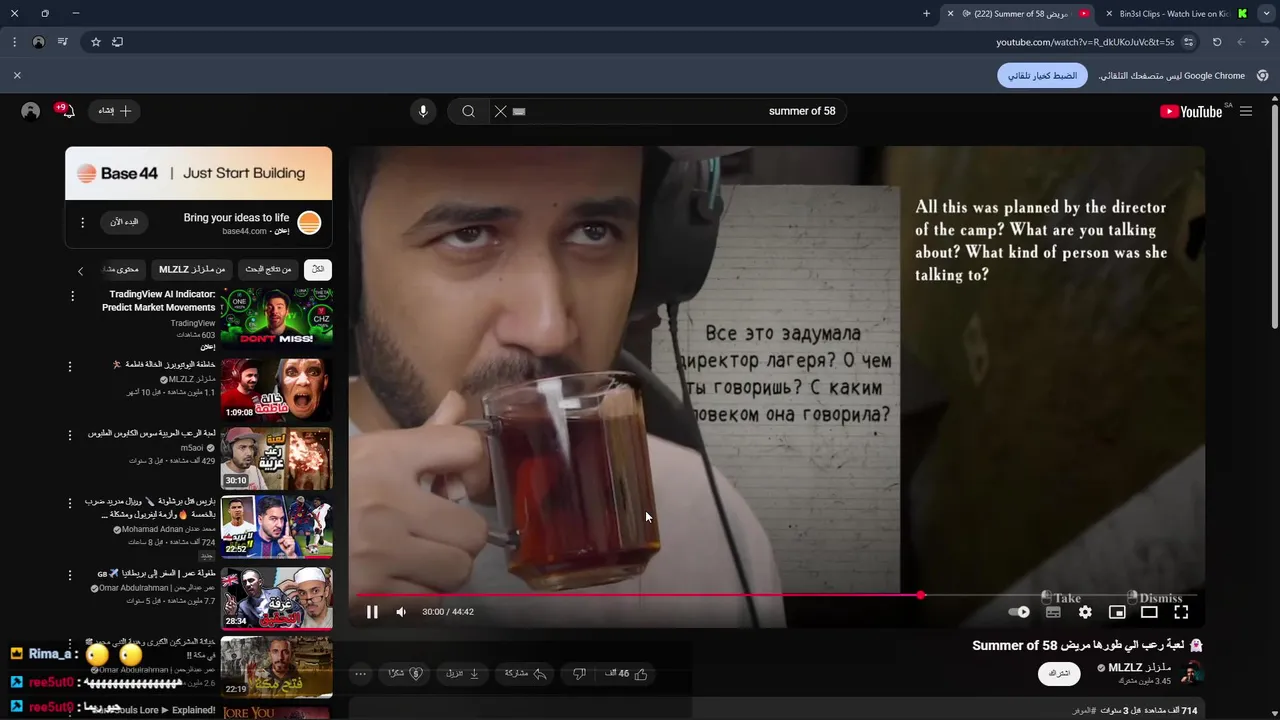Screen dimensions: 1280x720
Task: Open a new browser tab
Action: tap(926, 14)
